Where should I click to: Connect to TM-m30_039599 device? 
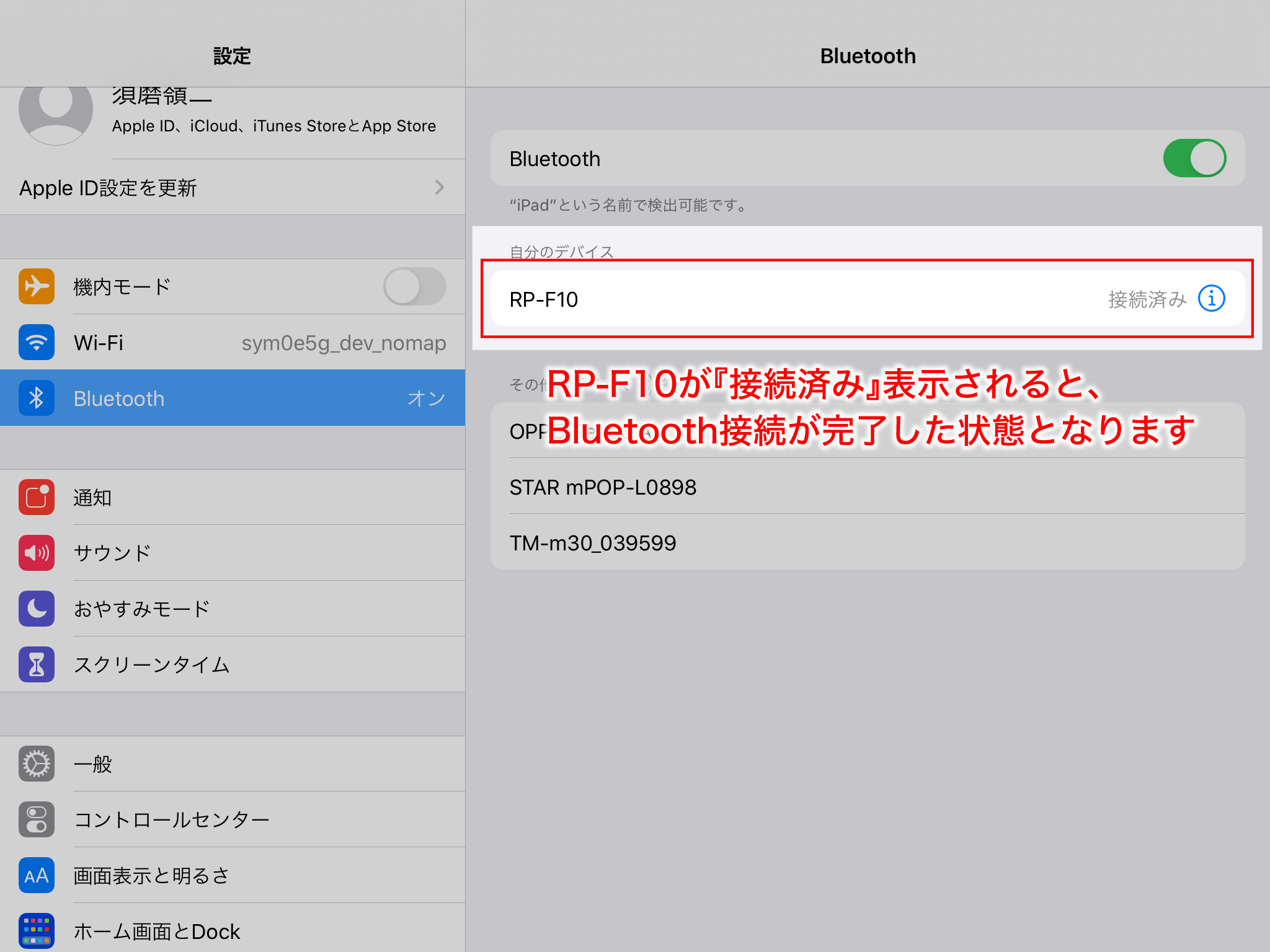tap(868, 542)
